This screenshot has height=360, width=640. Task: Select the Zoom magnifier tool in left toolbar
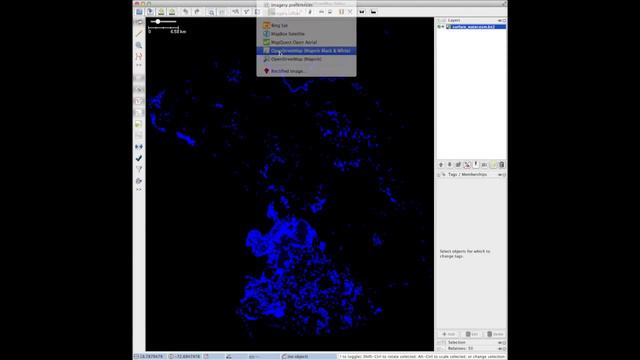[x=139, y=45]
